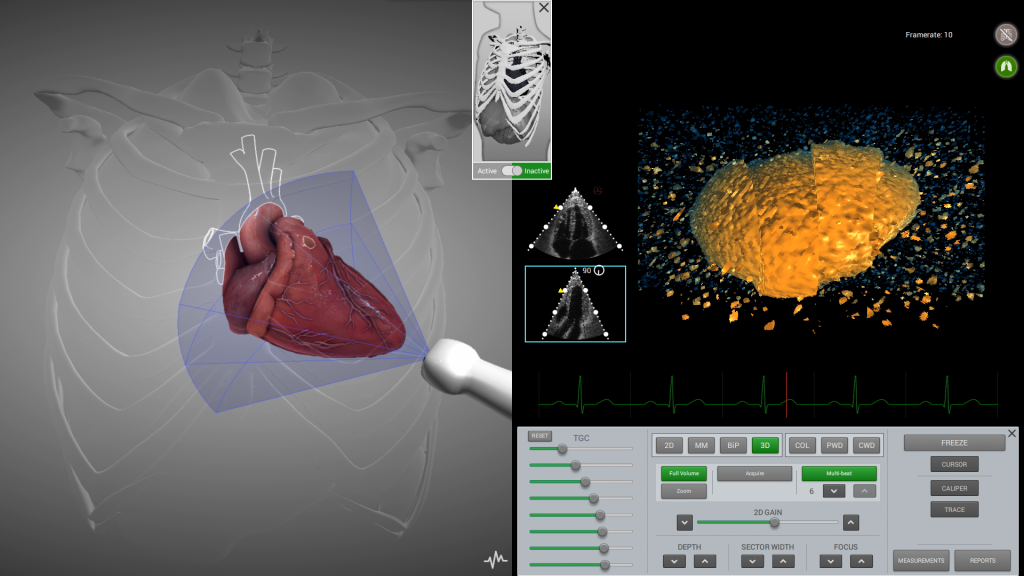Adjust the eighth TGC slider
This screenshot has width=1024, height=576.
pyautogui.click(x=605, y=564)
